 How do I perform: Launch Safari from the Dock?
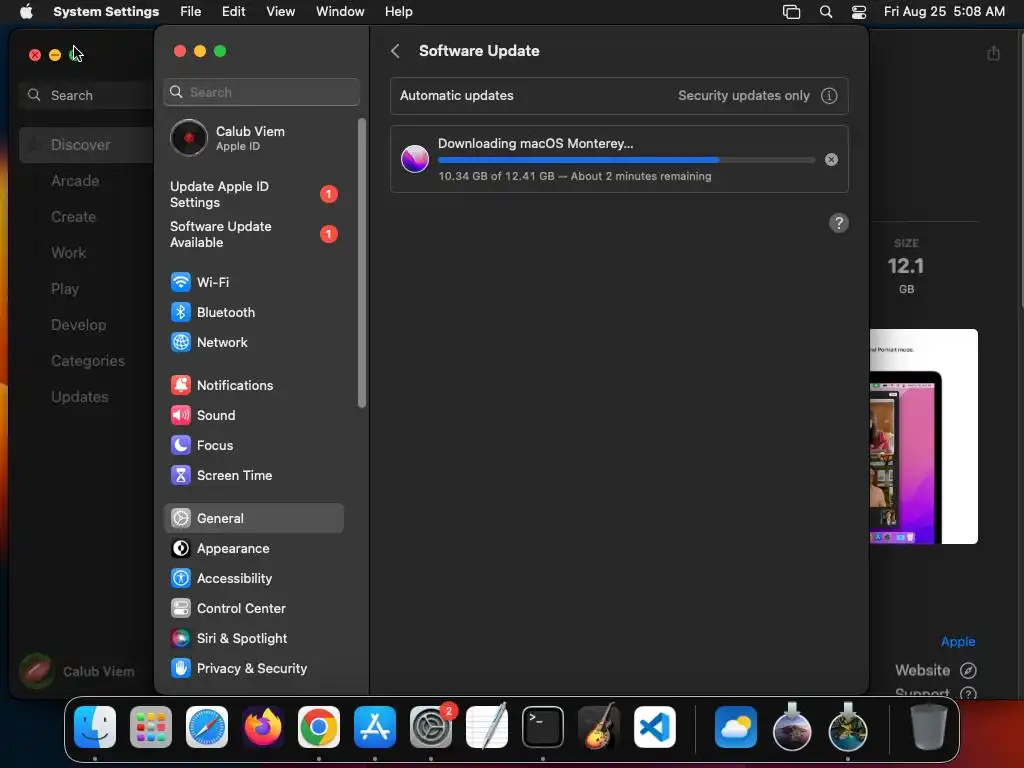[207, 727]
